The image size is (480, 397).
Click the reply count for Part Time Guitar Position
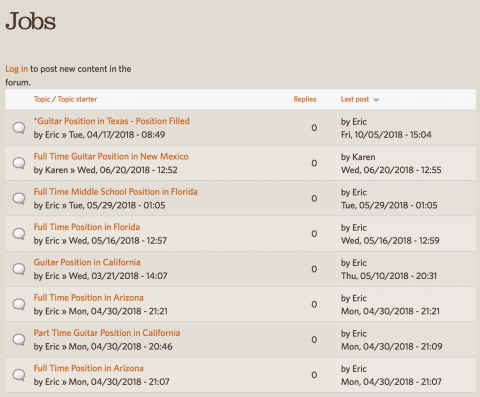point(314,340)
